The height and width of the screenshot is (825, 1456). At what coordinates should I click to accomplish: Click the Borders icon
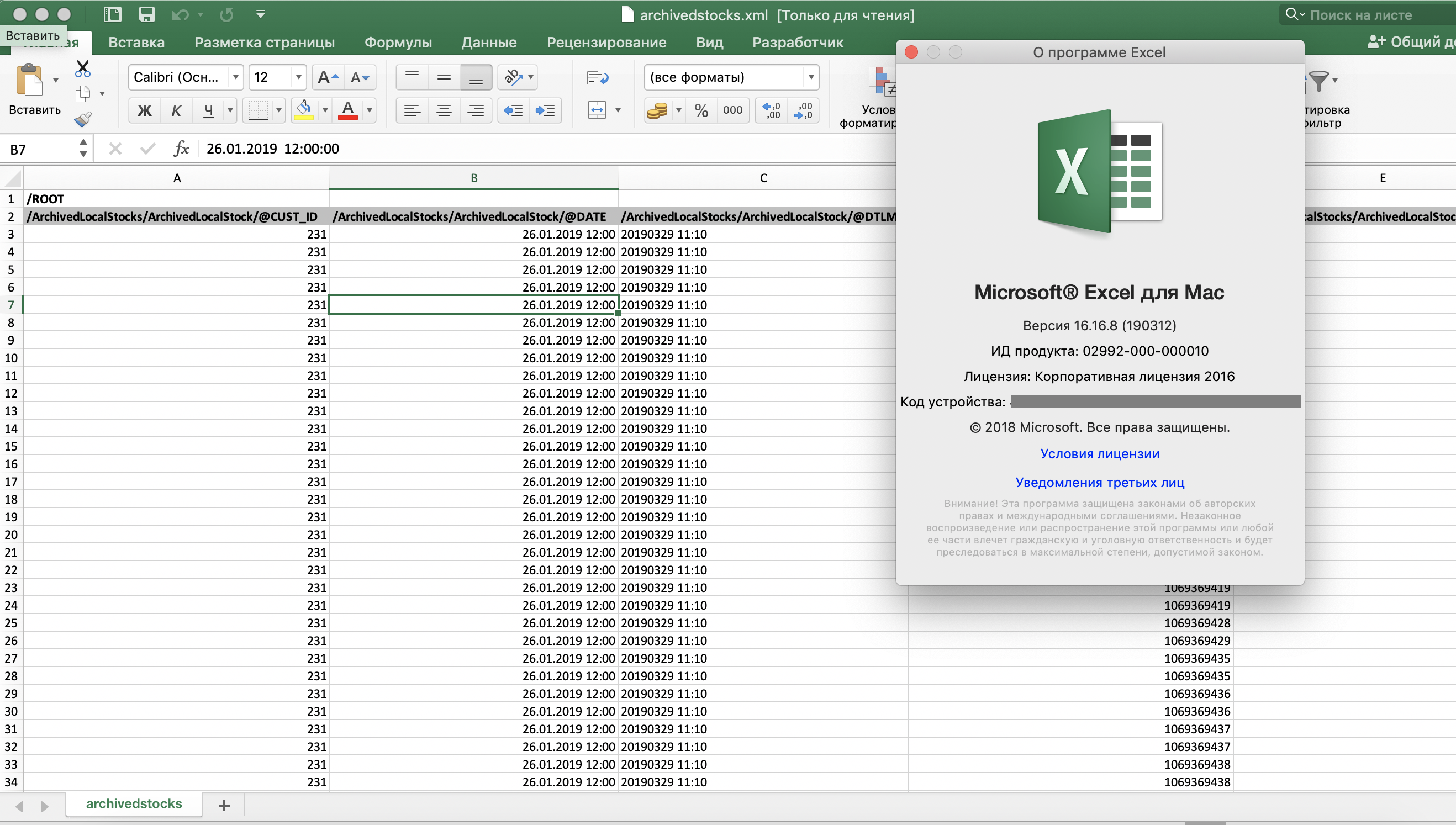point(259,110)
